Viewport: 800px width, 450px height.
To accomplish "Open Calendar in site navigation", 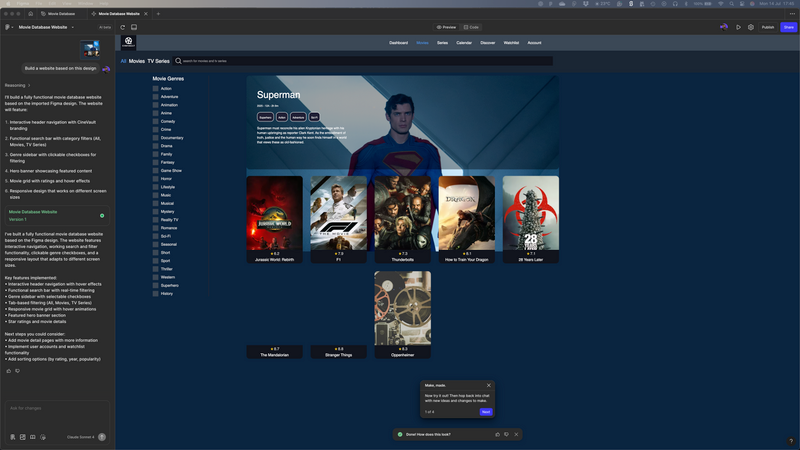I will (x=464, y=43).
